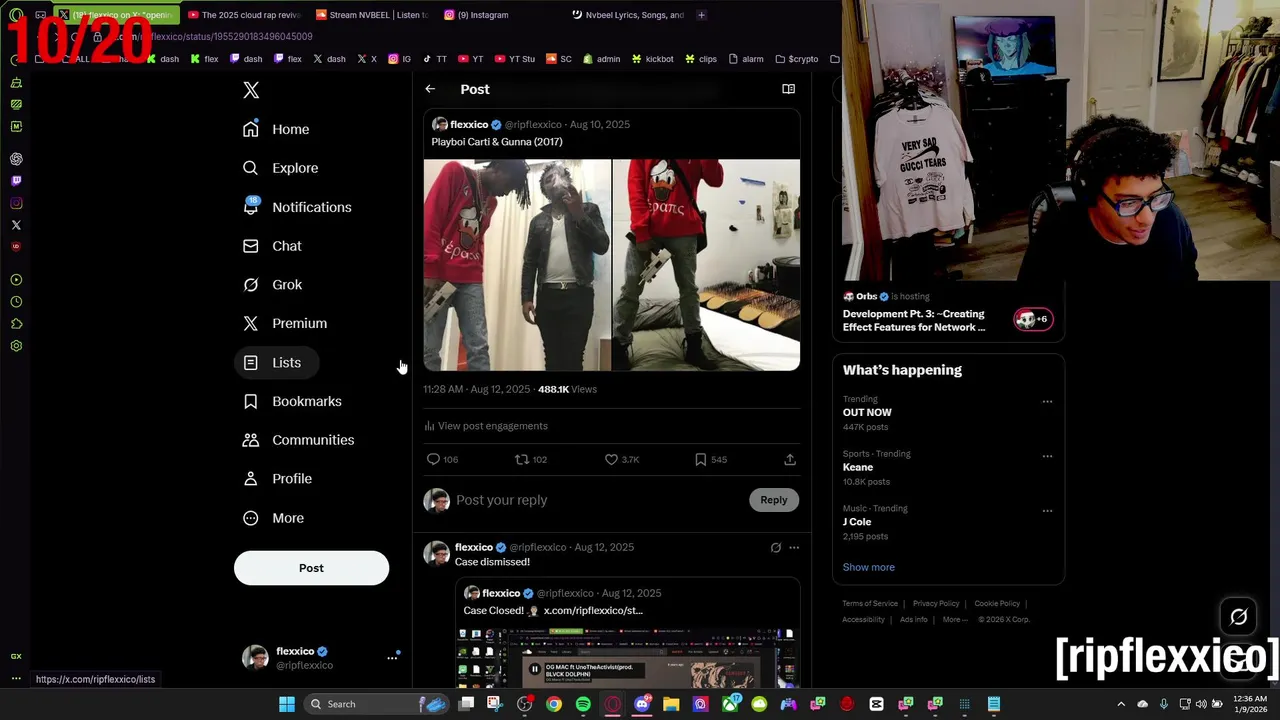Screen dimensions: 1280x720
Task: Open the Orbs hosted Space card
Action: 948,312
